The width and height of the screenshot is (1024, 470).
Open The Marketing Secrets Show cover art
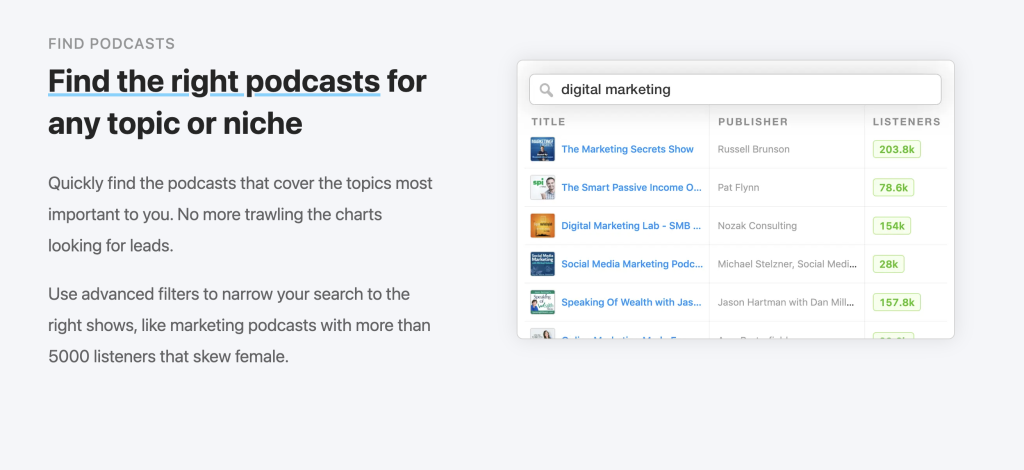click(x=542, y=149)
